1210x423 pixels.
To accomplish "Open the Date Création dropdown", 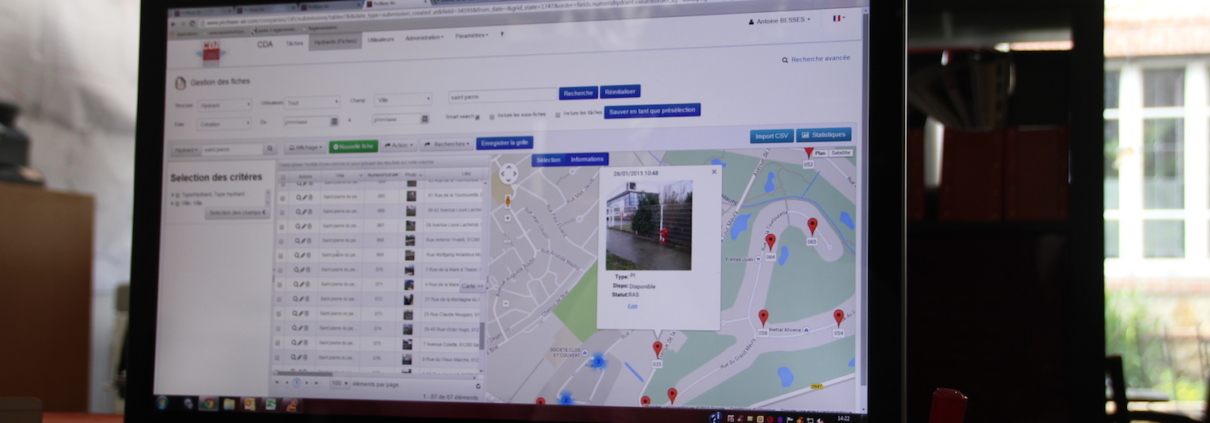I will click(225, 124).
